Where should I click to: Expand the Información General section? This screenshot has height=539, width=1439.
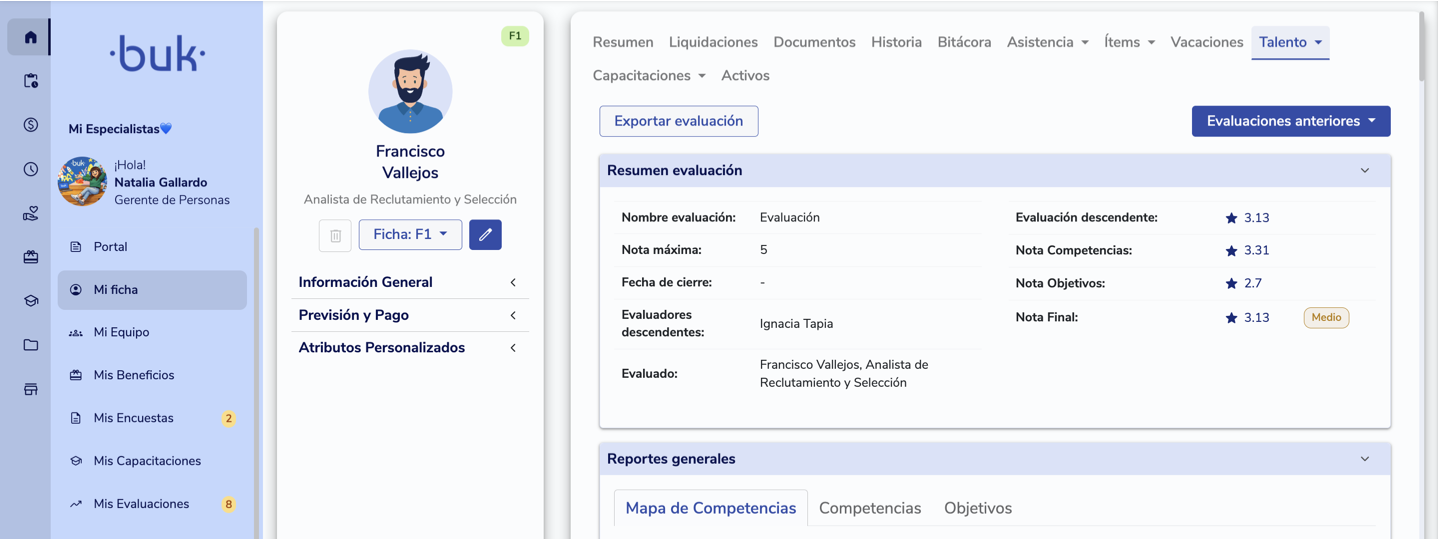pyautogui.click(x=410, y=282)
